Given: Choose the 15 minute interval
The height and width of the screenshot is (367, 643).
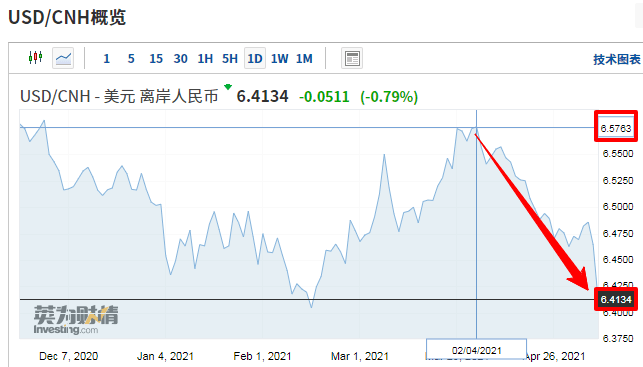Looking at the screenshot, I should pos(156,59).
